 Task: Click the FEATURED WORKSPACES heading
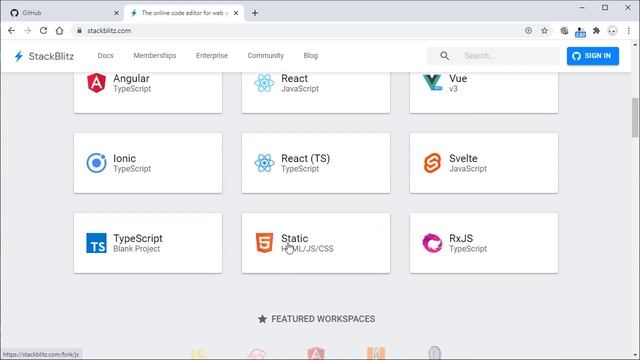pyautogui.click(x=323, y=319)
